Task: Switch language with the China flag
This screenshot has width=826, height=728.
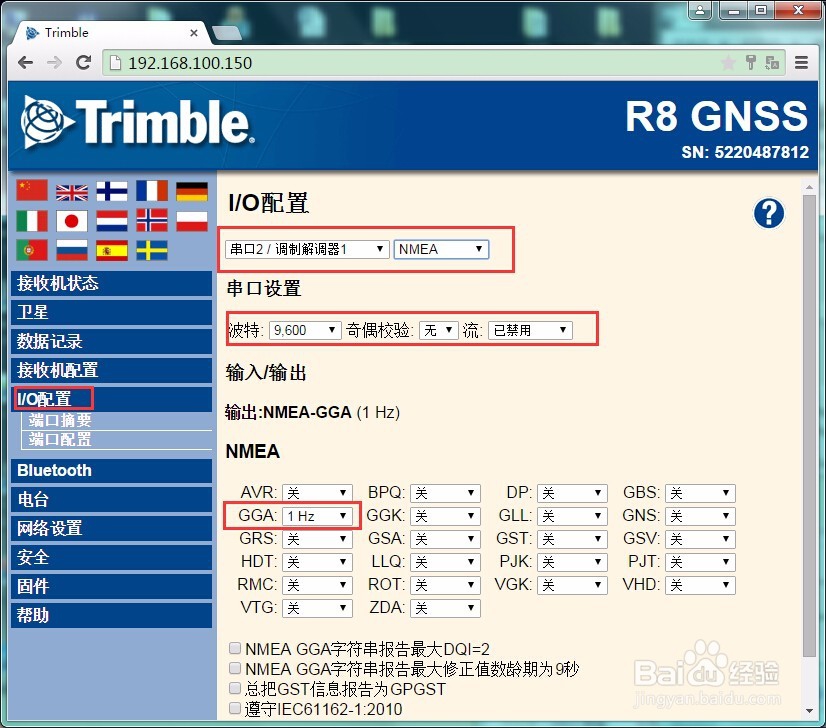Action: (x=32, y=191)
